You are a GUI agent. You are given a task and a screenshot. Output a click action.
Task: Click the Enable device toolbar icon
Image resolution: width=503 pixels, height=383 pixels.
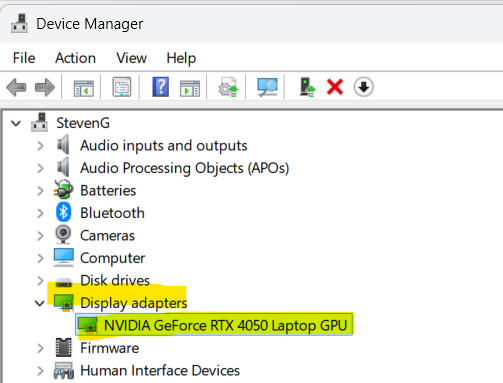(x=307, y=87)
